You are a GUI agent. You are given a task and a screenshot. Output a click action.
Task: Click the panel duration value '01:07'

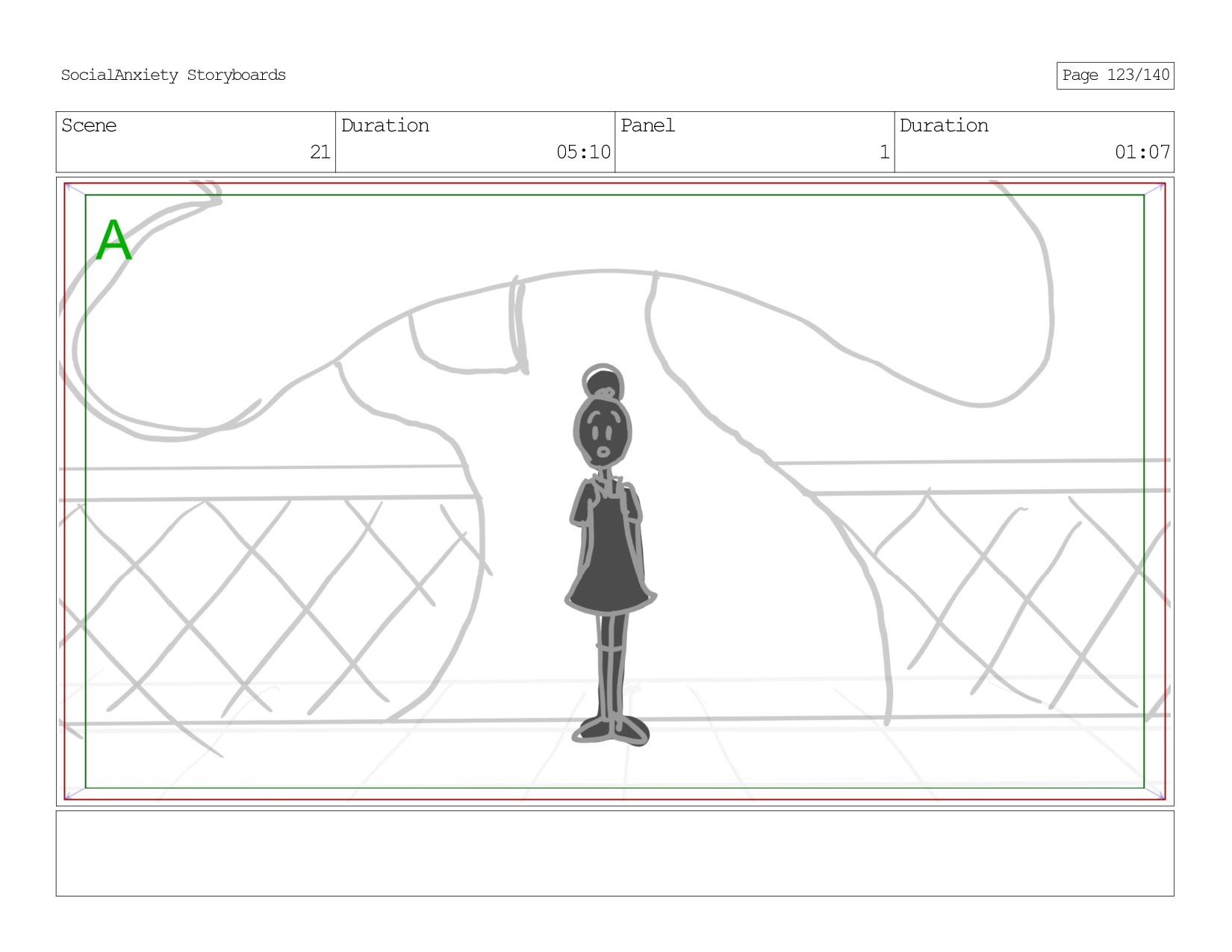(1142, 152)
